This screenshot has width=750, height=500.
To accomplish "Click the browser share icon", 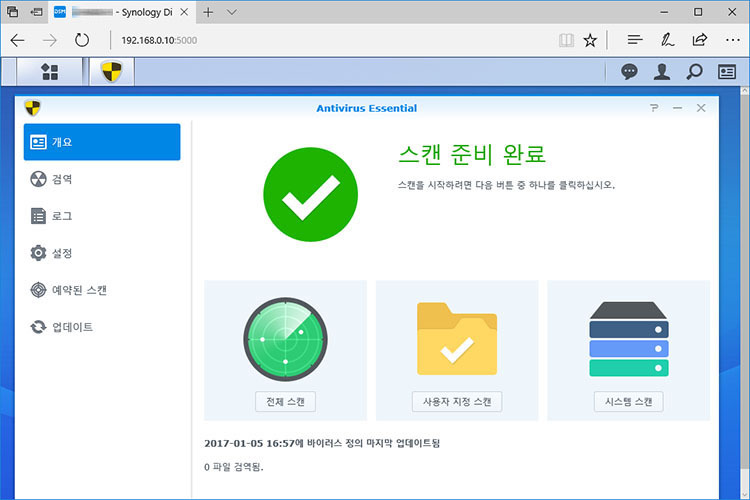I will (699, 40).
